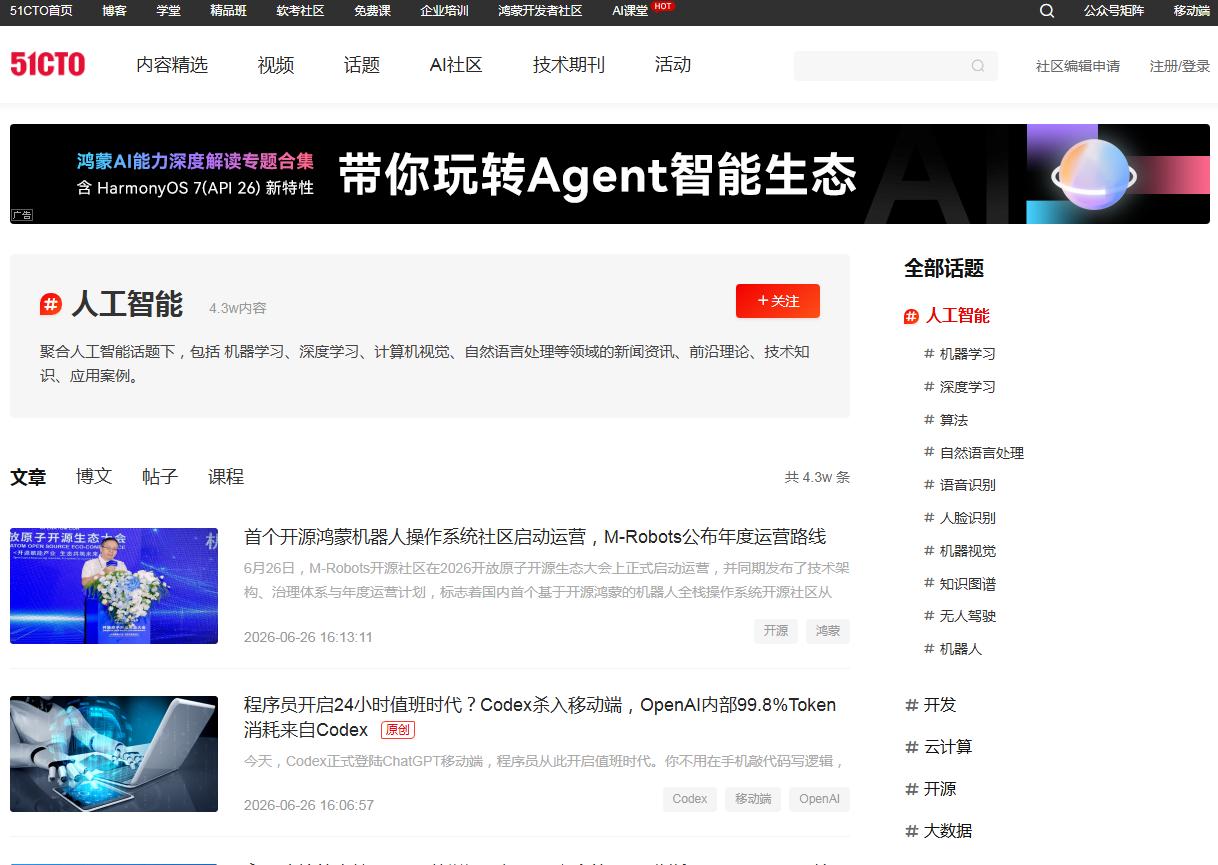Click 社区编辑申请 link

point(1078,66)
